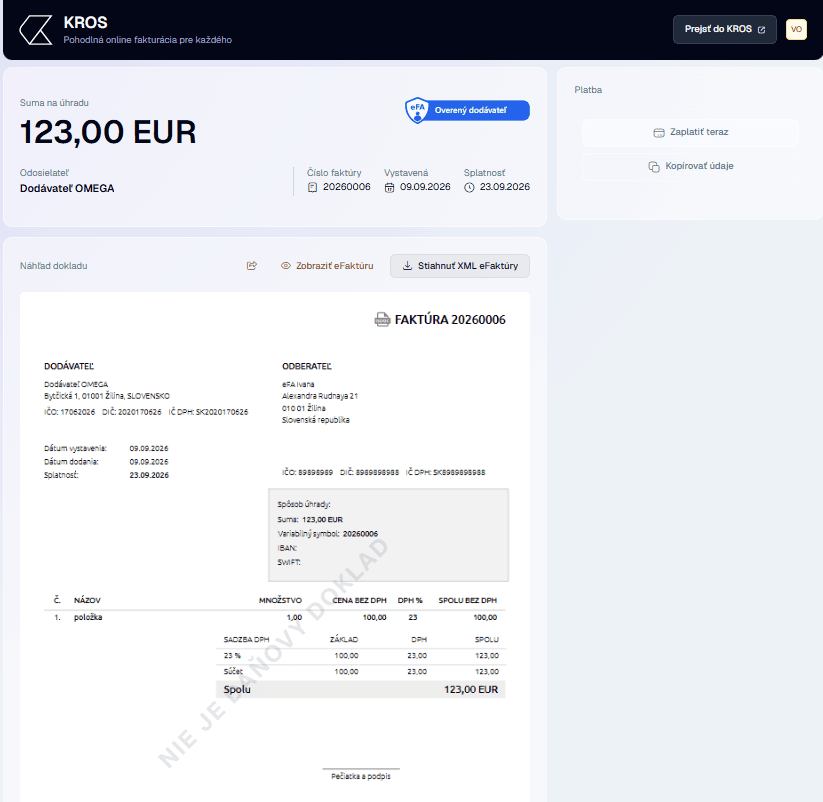Click the due date 23.09.2026 in header
Screen dimensions: 823x802
point(505,187)
